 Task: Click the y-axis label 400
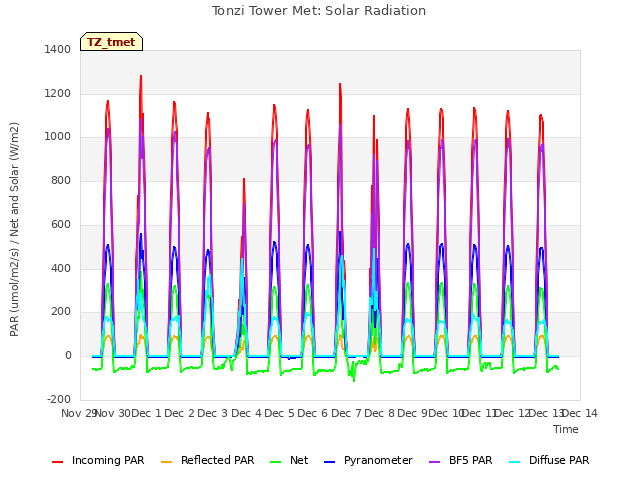click(61, 268)
